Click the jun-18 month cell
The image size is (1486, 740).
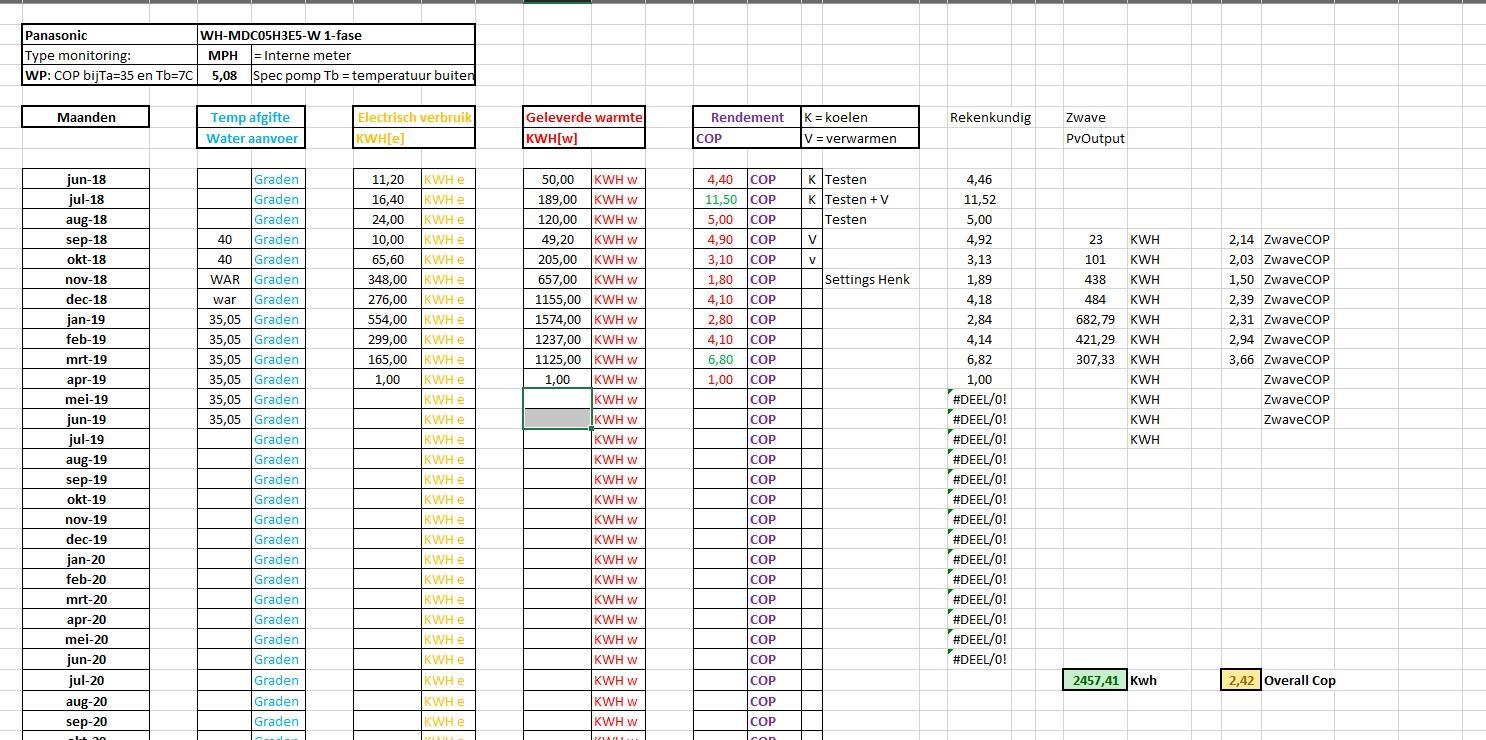tap(86, 179)
